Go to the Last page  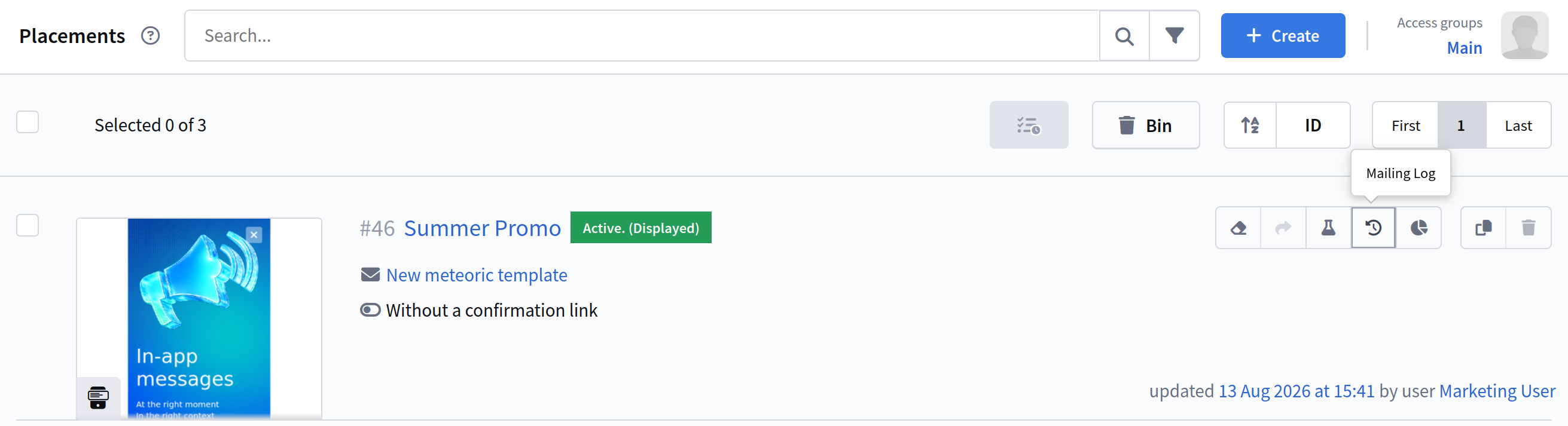coord(1518,125)
